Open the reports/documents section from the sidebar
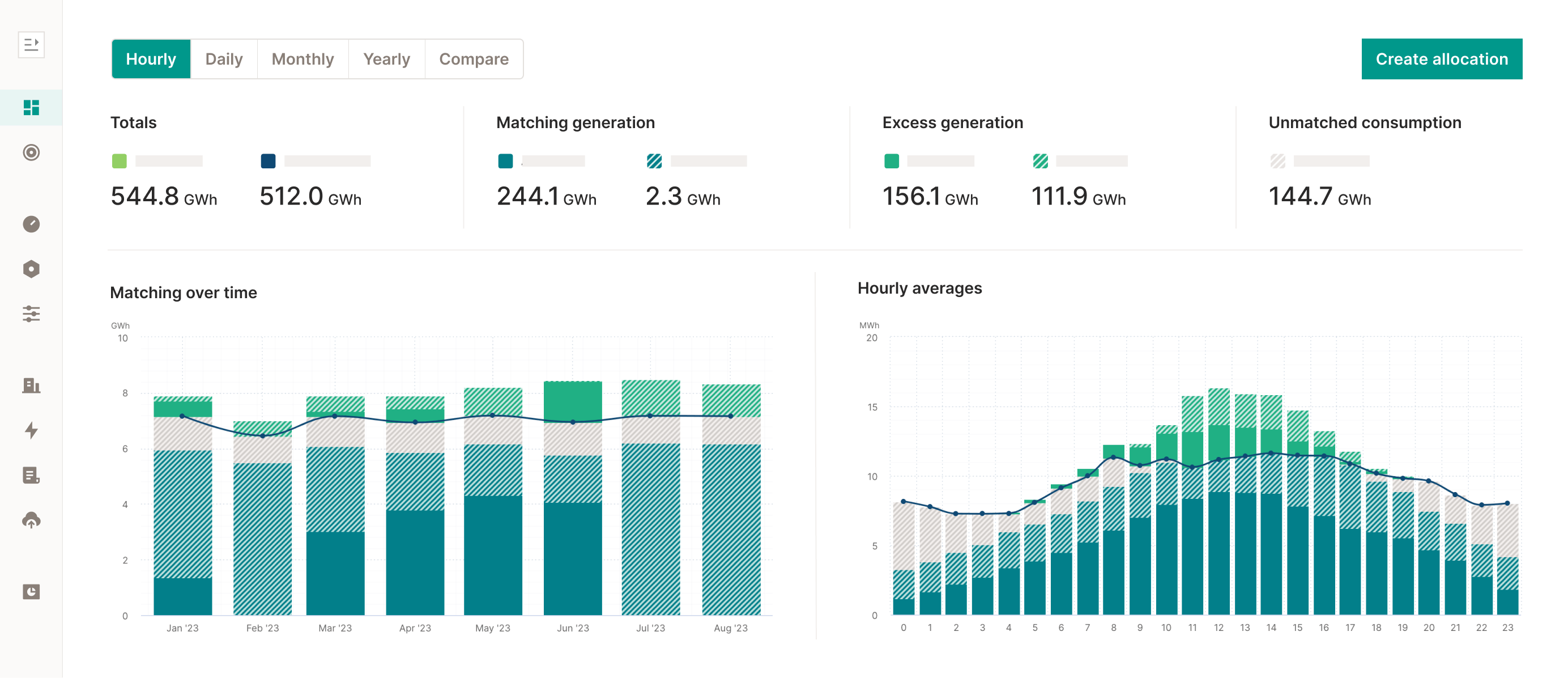 [31, 476]
